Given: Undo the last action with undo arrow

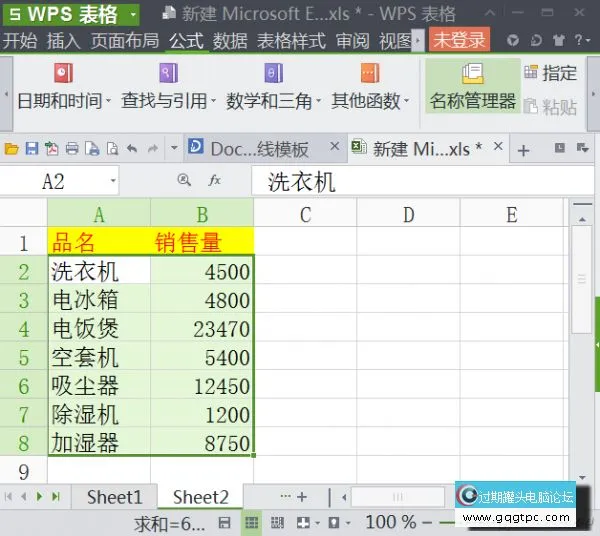Looking at the screenshot, I should pos(132,148).
